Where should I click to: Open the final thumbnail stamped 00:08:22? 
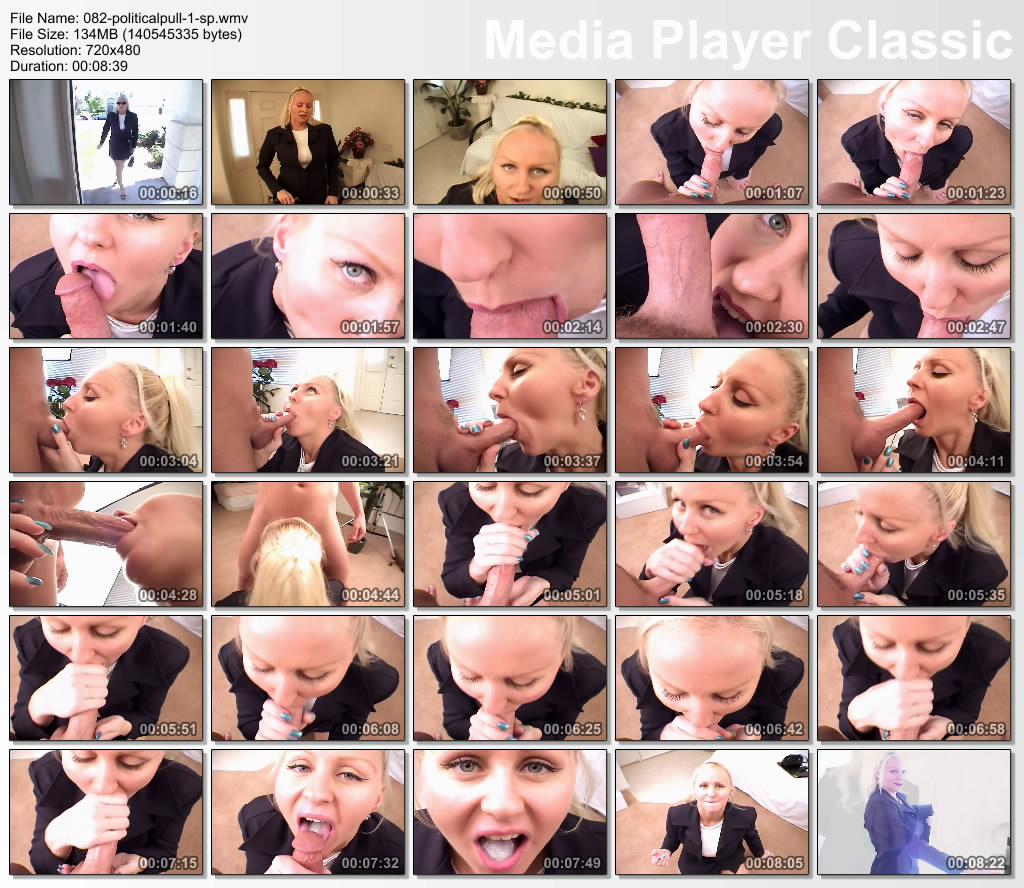pyautogui.click(x=914, y=812)
